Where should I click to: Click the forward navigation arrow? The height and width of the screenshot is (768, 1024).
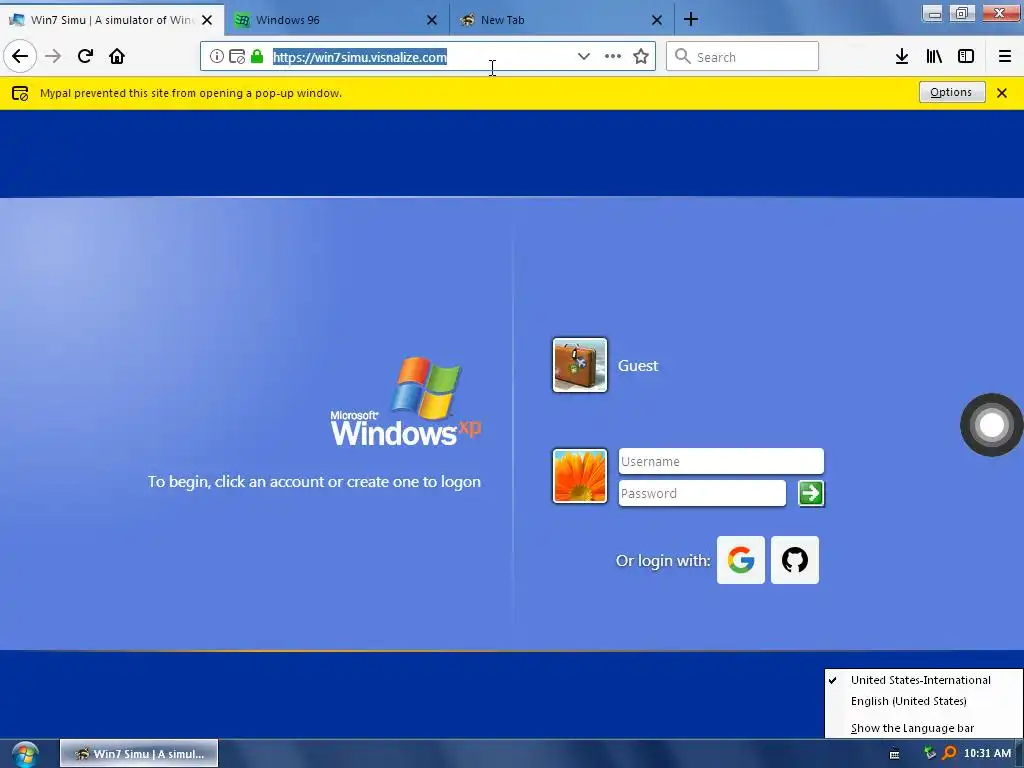click(53, 56)
